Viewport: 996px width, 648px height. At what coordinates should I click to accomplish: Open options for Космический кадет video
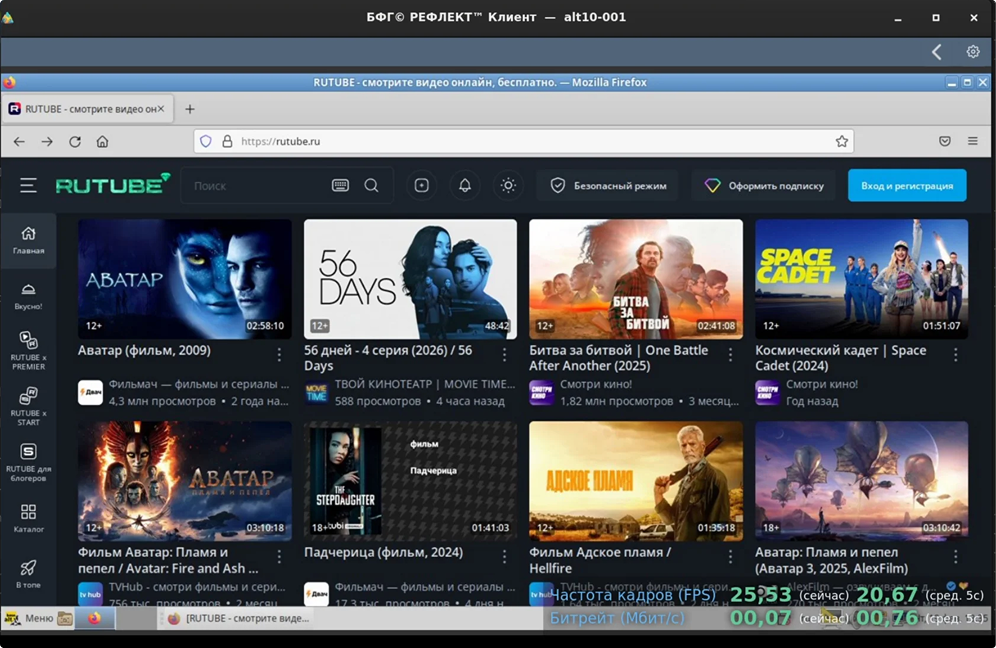pos(956,355)
